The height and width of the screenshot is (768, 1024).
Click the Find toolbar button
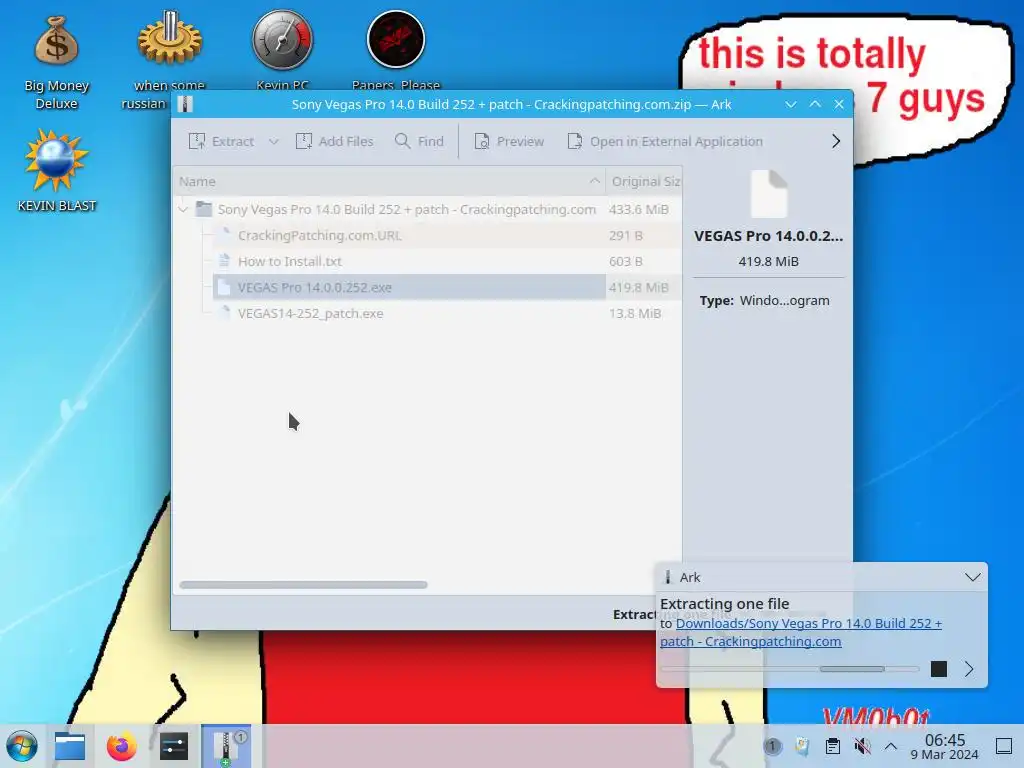coord(419,141)
